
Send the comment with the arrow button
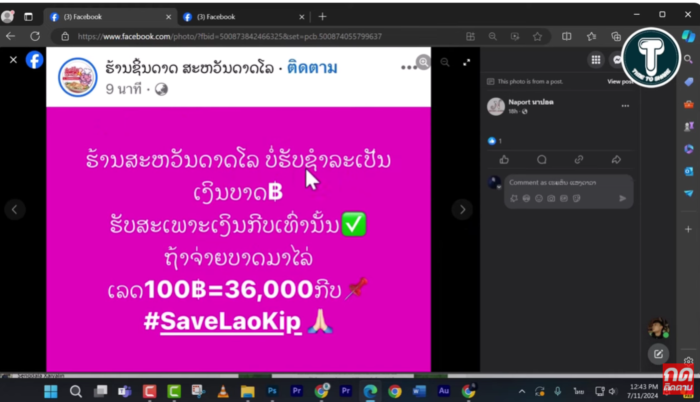click(x=622, y=198)
